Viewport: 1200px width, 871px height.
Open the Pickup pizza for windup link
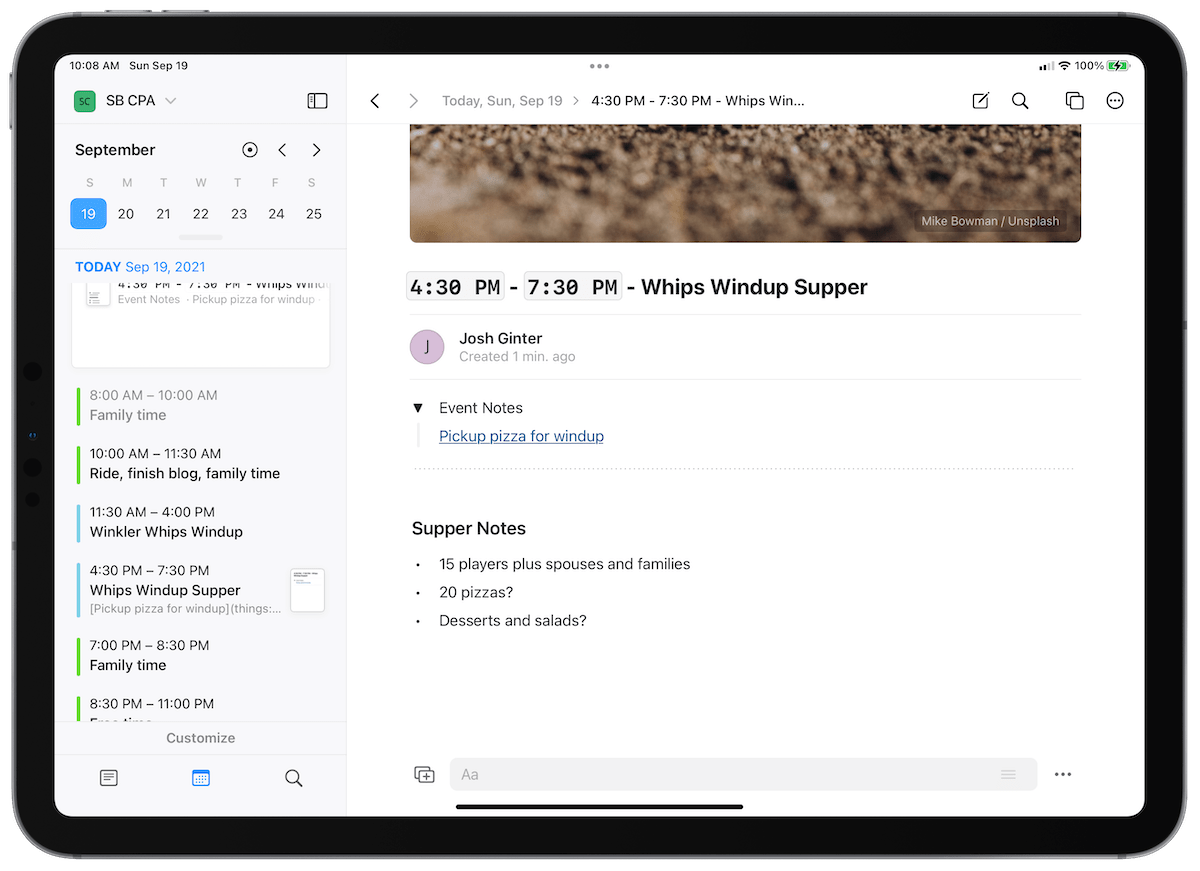[521, 436]
